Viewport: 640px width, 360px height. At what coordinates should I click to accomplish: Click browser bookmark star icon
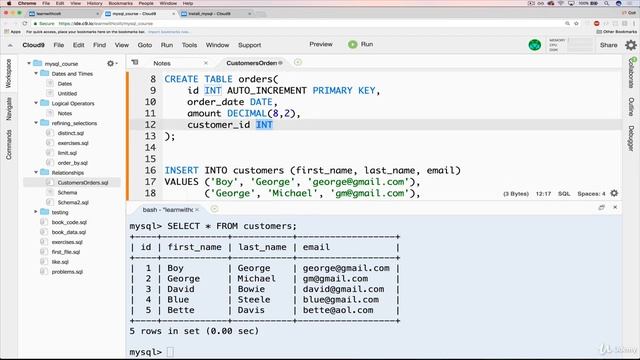coord(576,24)
